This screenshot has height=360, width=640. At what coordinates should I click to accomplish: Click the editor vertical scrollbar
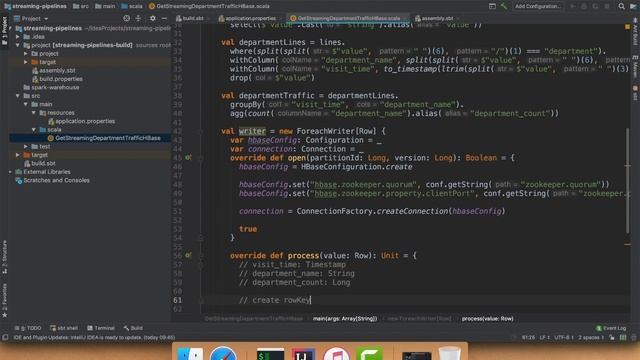click(628, 181)
